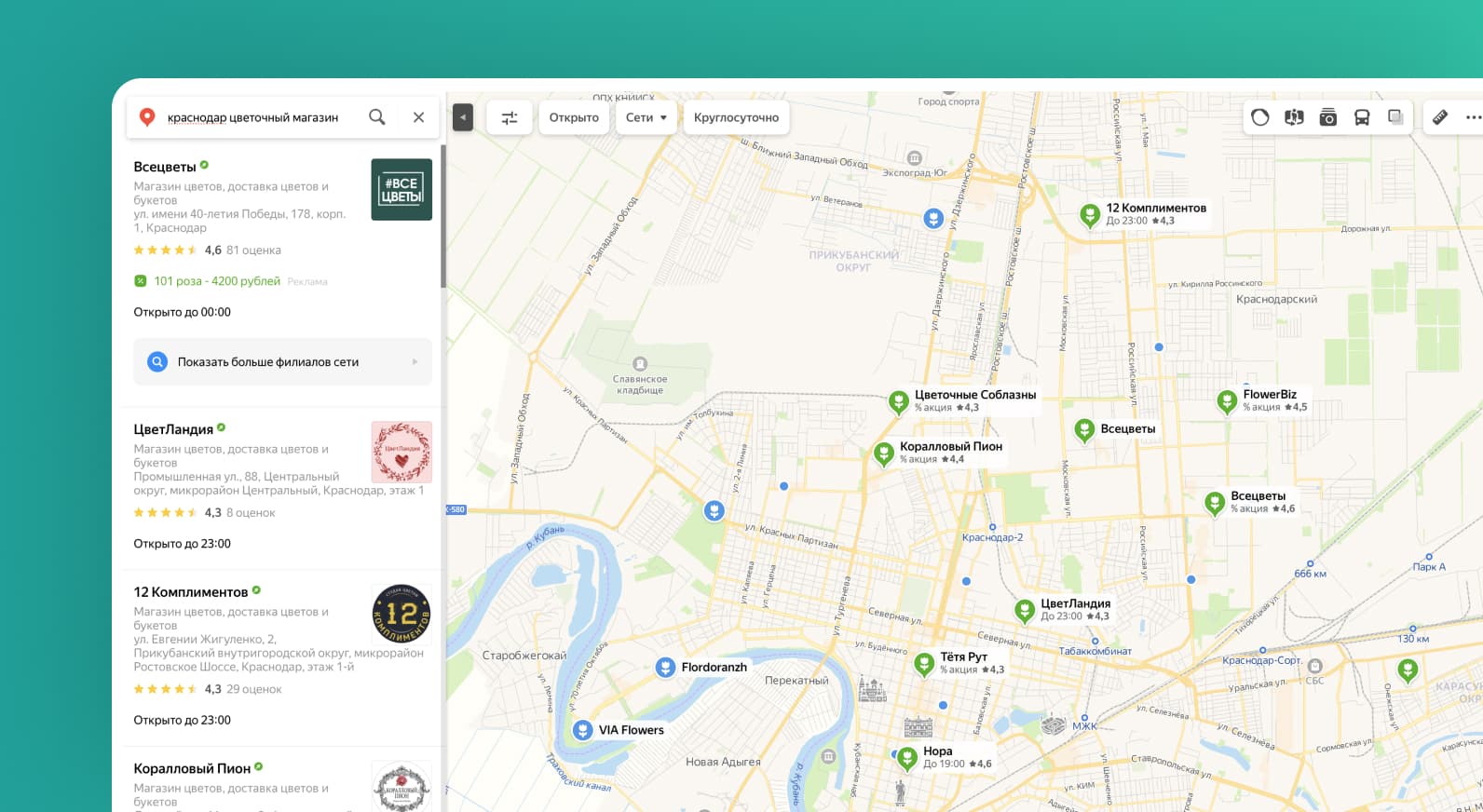The height and width of the screenshot is (812, 1483).
Task: Click Открыто до 00:00 hours text
Action: [x=182, y=312]
